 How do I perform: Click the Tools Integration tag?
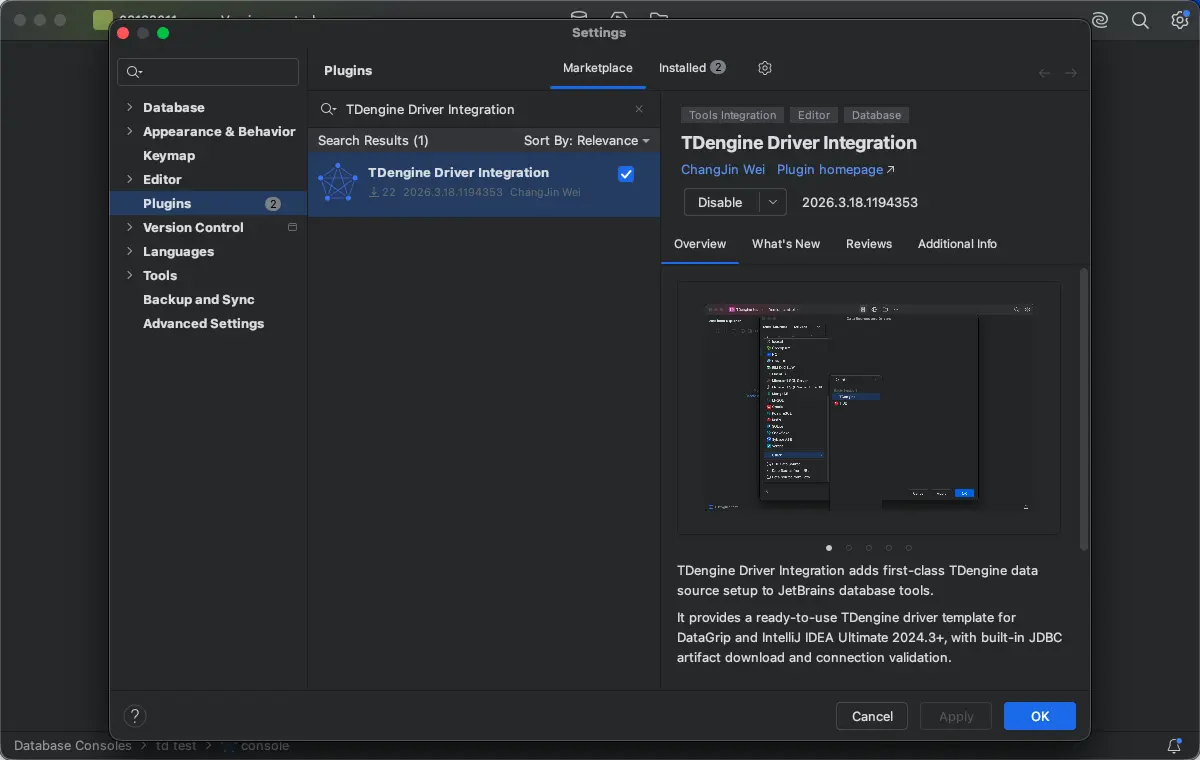tap(732, 115)
